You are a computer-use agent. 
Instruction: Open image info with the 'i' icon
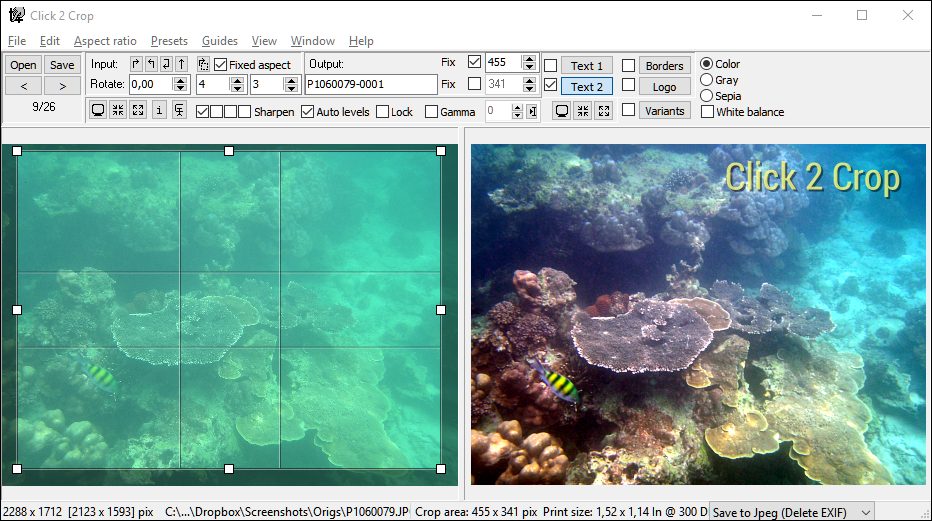[159, 110]
